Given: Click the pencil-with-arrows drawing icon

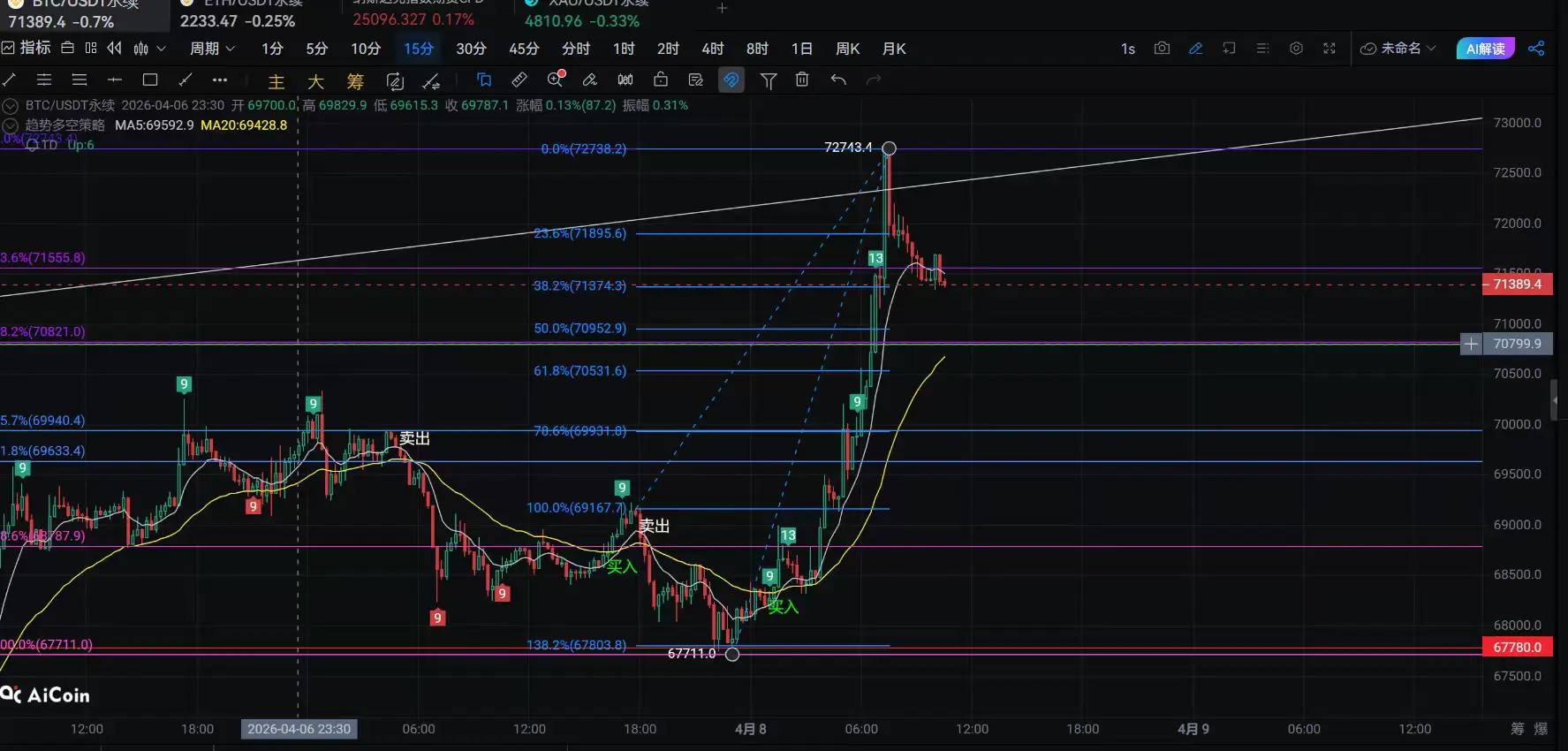Looking at the screenshot, I should click(431, 81).
